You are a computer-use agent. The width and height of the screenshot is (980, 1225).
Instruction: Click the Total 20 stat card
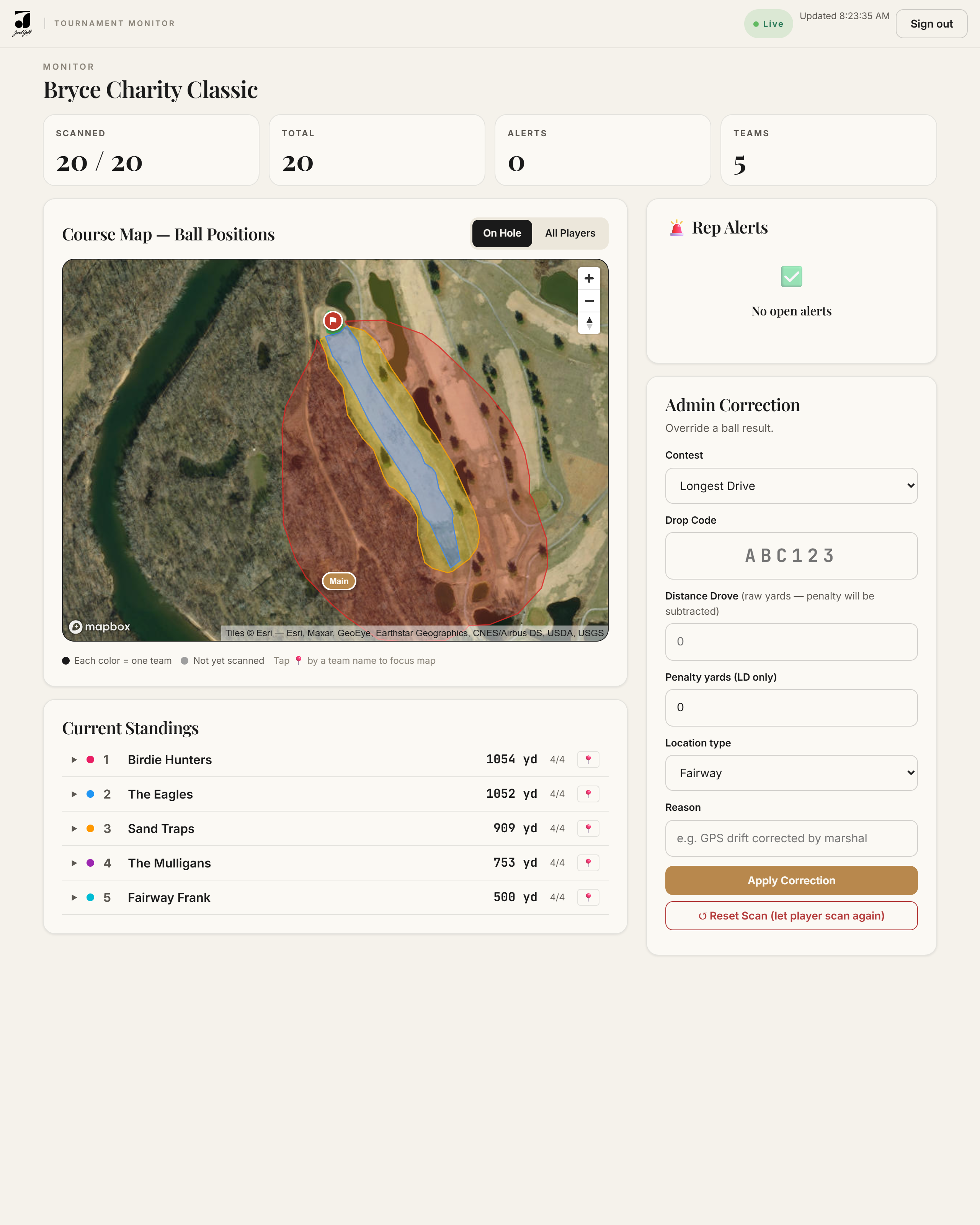click(x=377, y=150)
